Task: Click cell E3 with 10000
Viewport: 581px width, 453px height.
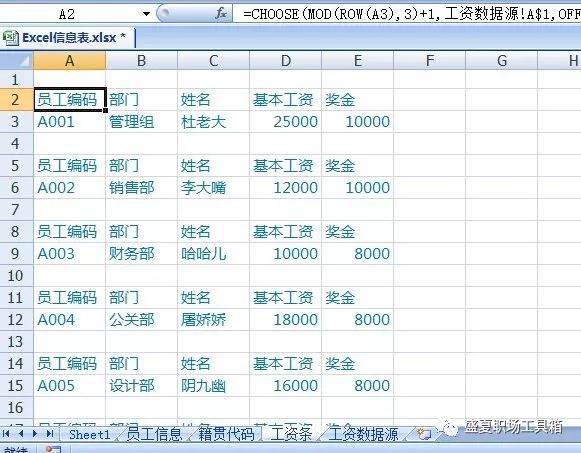Action: pos(358,121)
